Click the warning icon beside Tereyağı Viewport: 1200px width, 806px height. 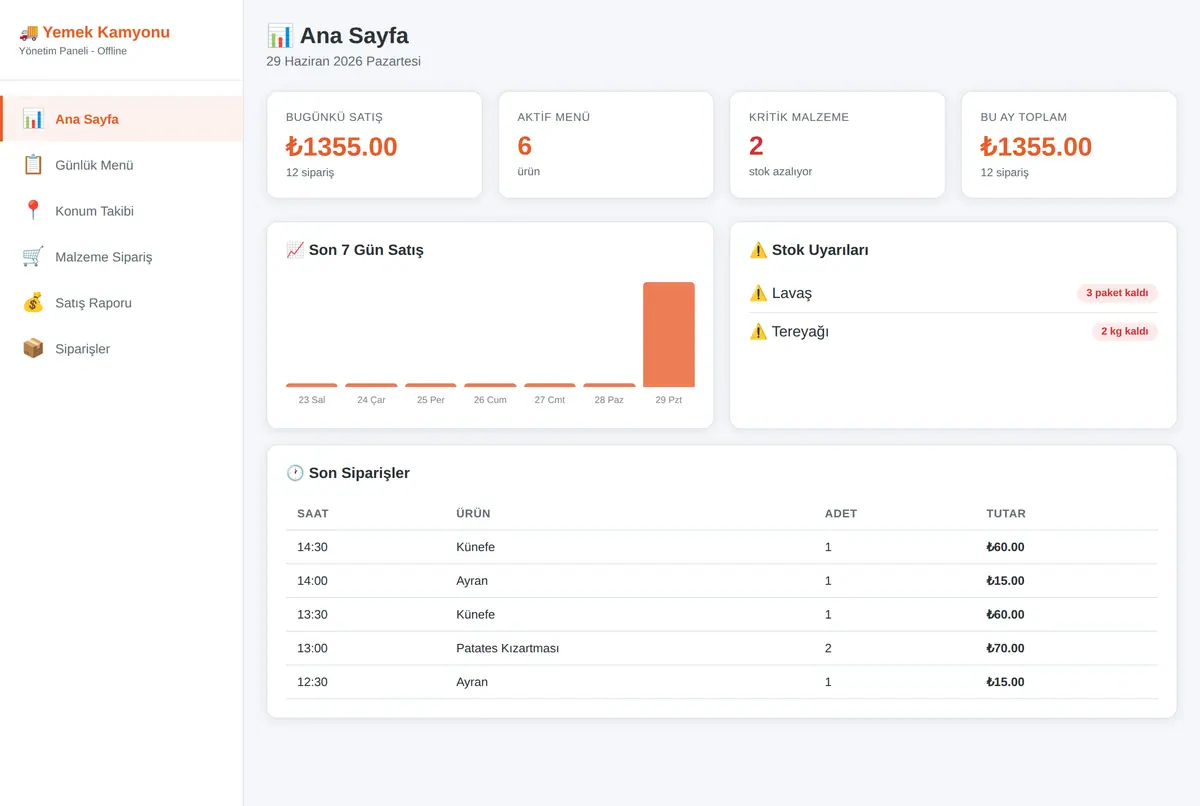tap(758, 332)
